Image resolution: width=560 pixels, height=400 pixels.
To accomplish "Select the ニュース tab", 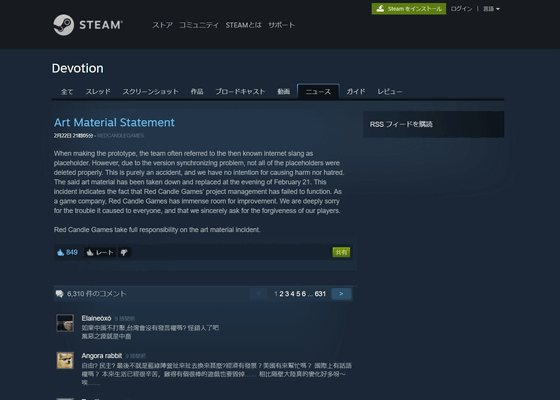I will [318, 92].
